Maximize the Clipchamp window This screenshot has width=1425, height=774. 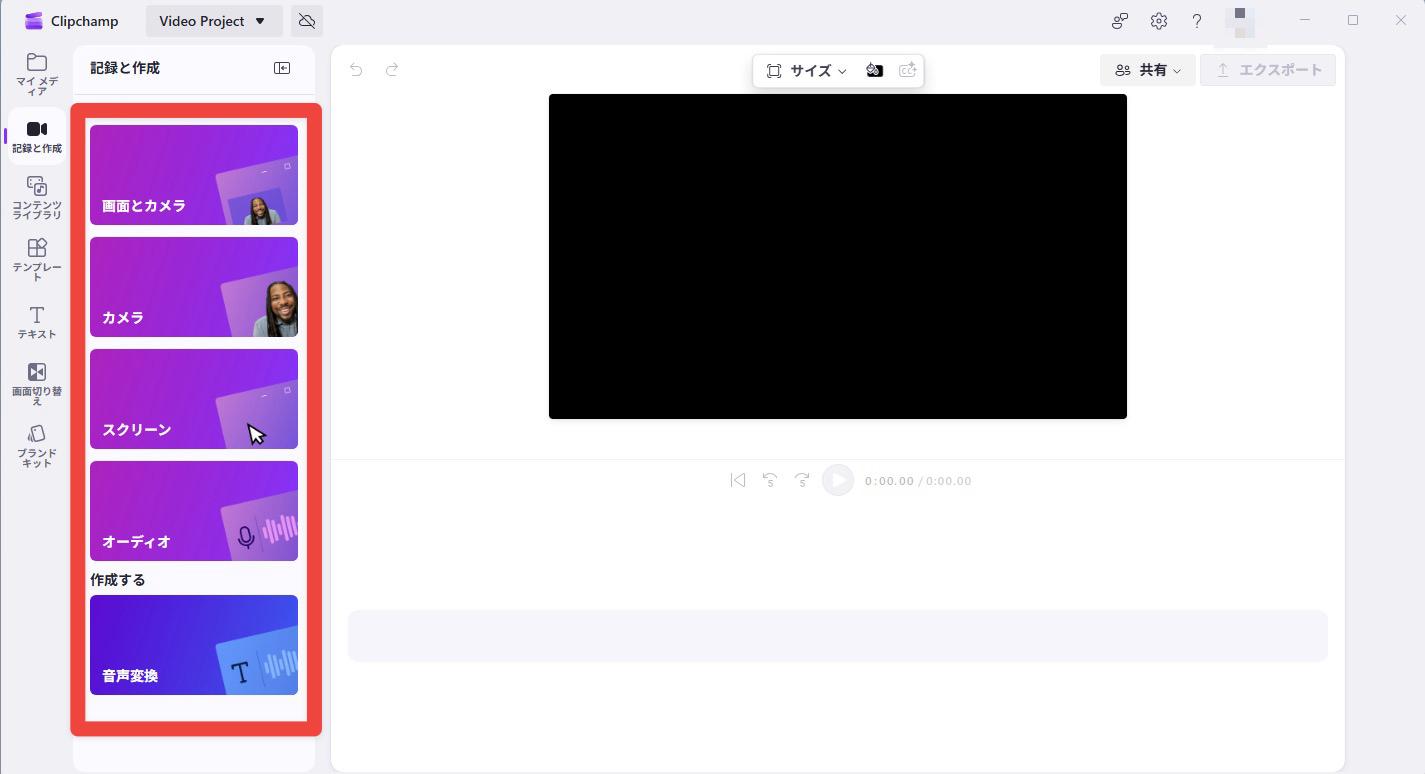click(x=1353, y=20)
